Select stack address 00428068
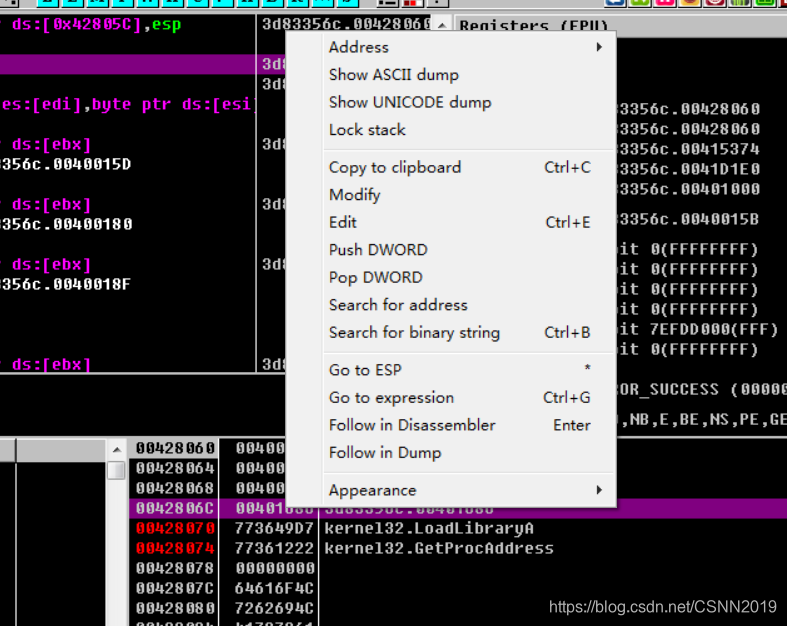The width and height of the screenshot is (787, 626). click(175, 488)
